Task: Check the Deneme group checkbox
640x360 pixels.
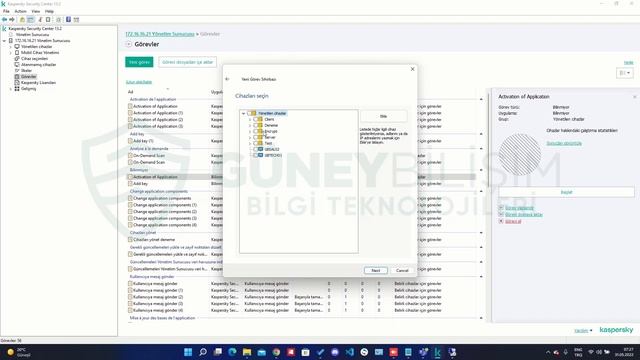Action: tap(256, 125)
